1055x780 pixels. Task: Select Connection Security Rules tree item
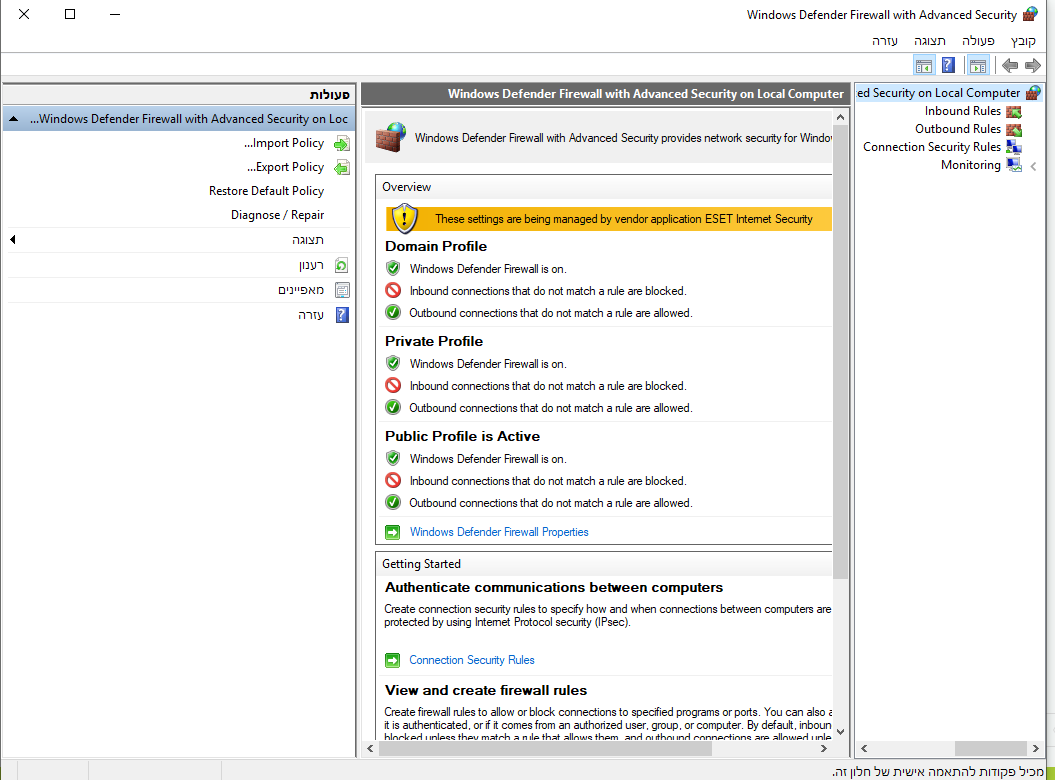[932, 147]
